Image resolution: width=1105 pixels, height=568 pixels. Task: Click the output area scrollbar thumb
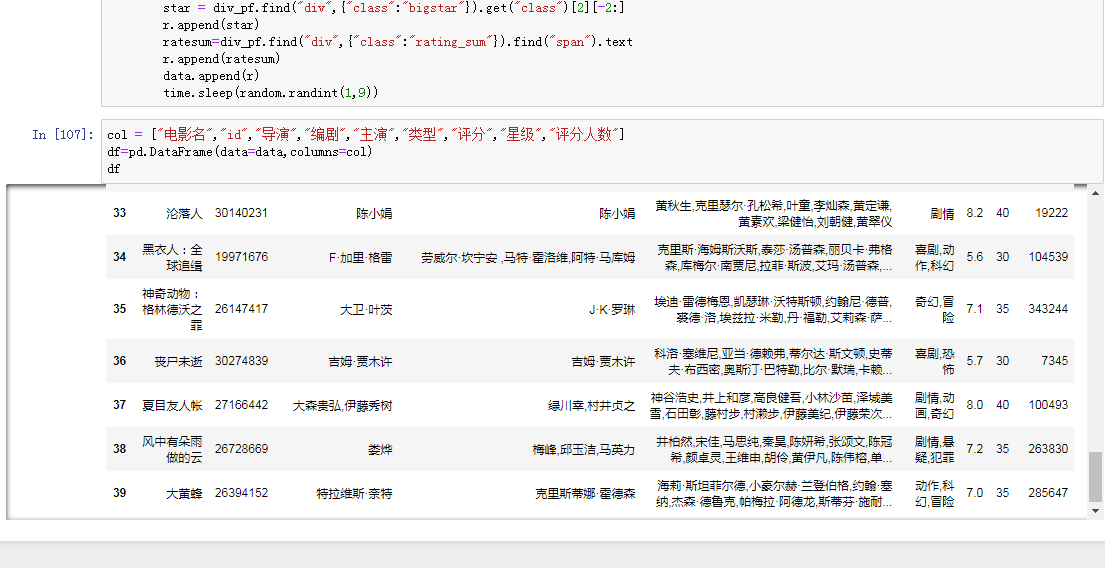[x=1095, y=477]
